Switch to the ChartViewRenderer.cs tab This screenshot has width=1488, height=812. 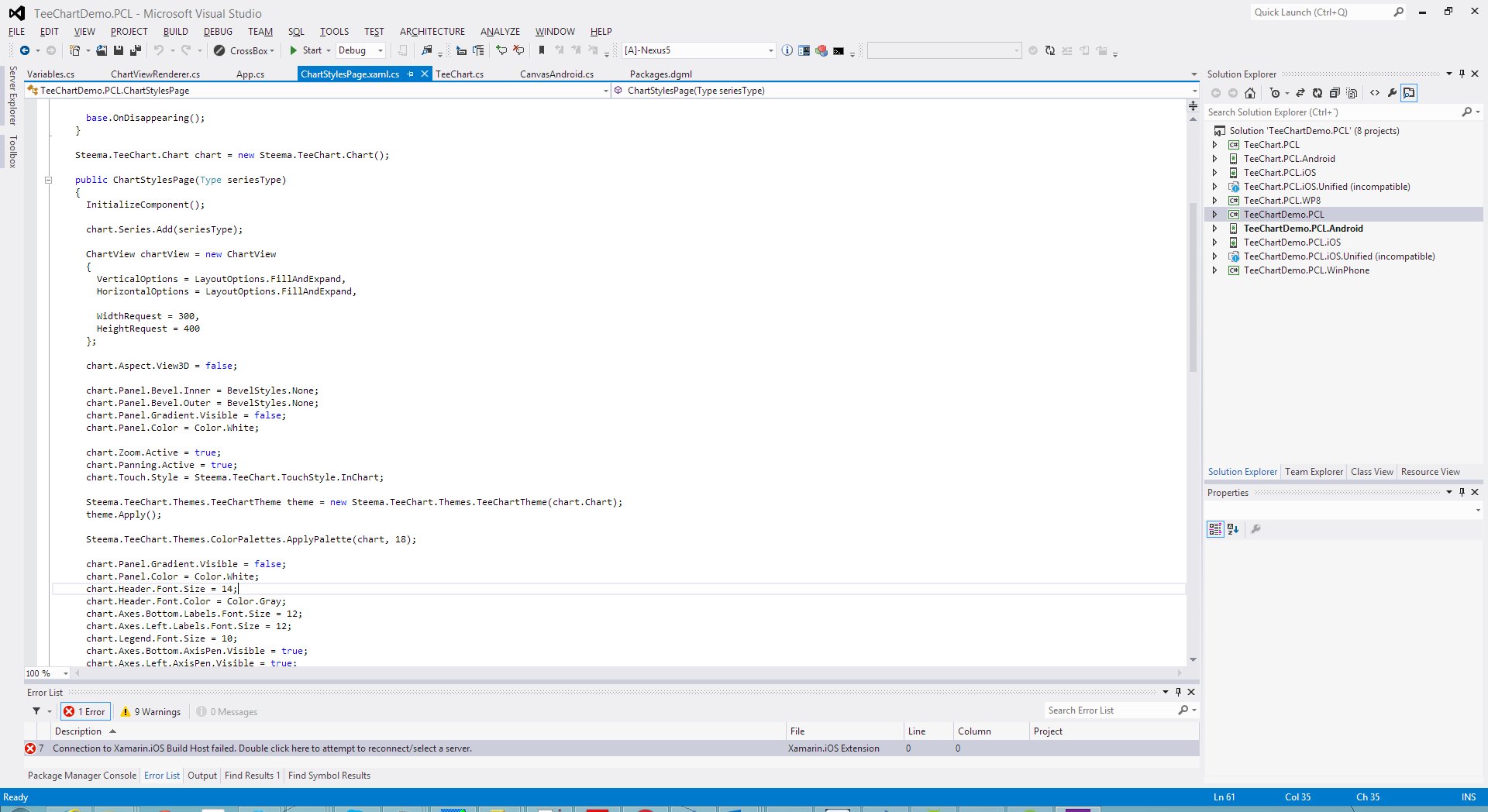[155, 74]
